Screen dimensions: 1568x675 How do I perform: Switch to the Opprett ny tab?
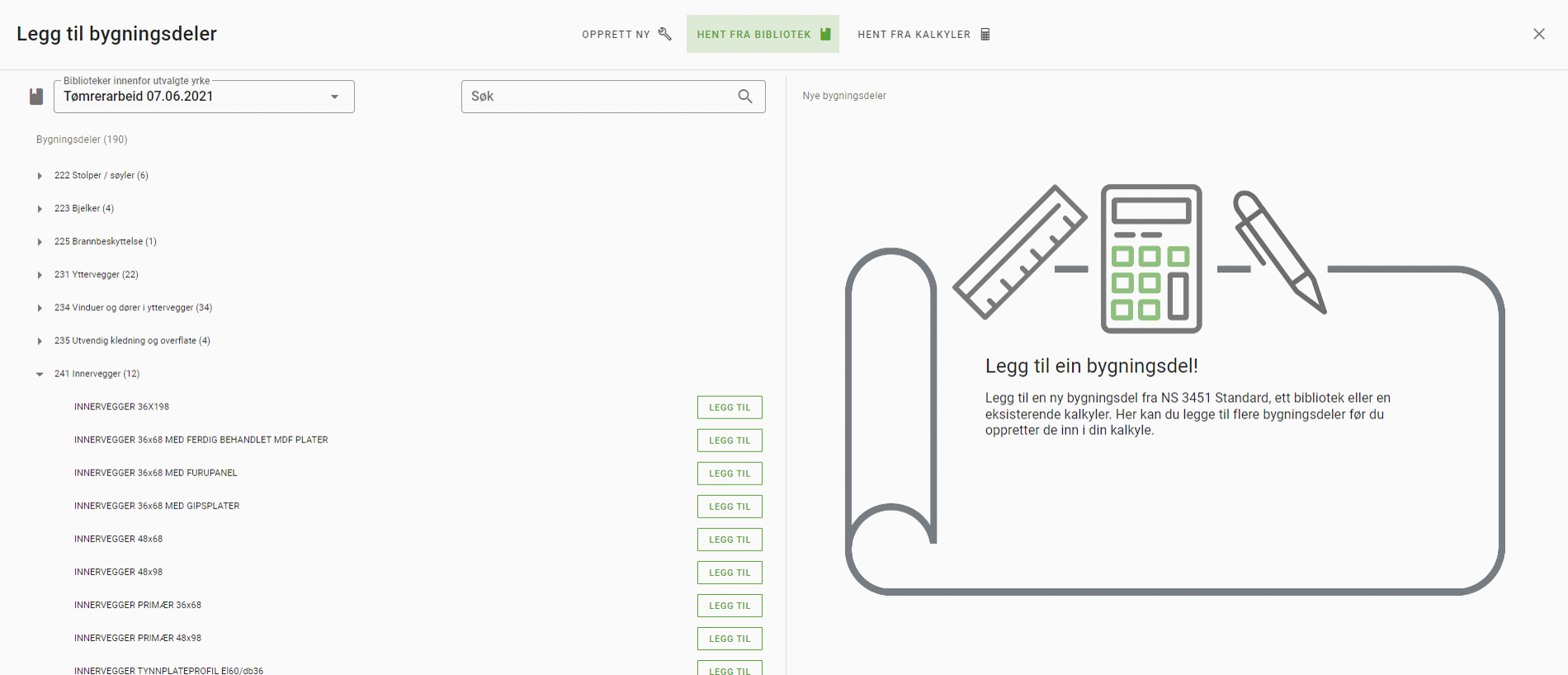[x=626, y=34]
